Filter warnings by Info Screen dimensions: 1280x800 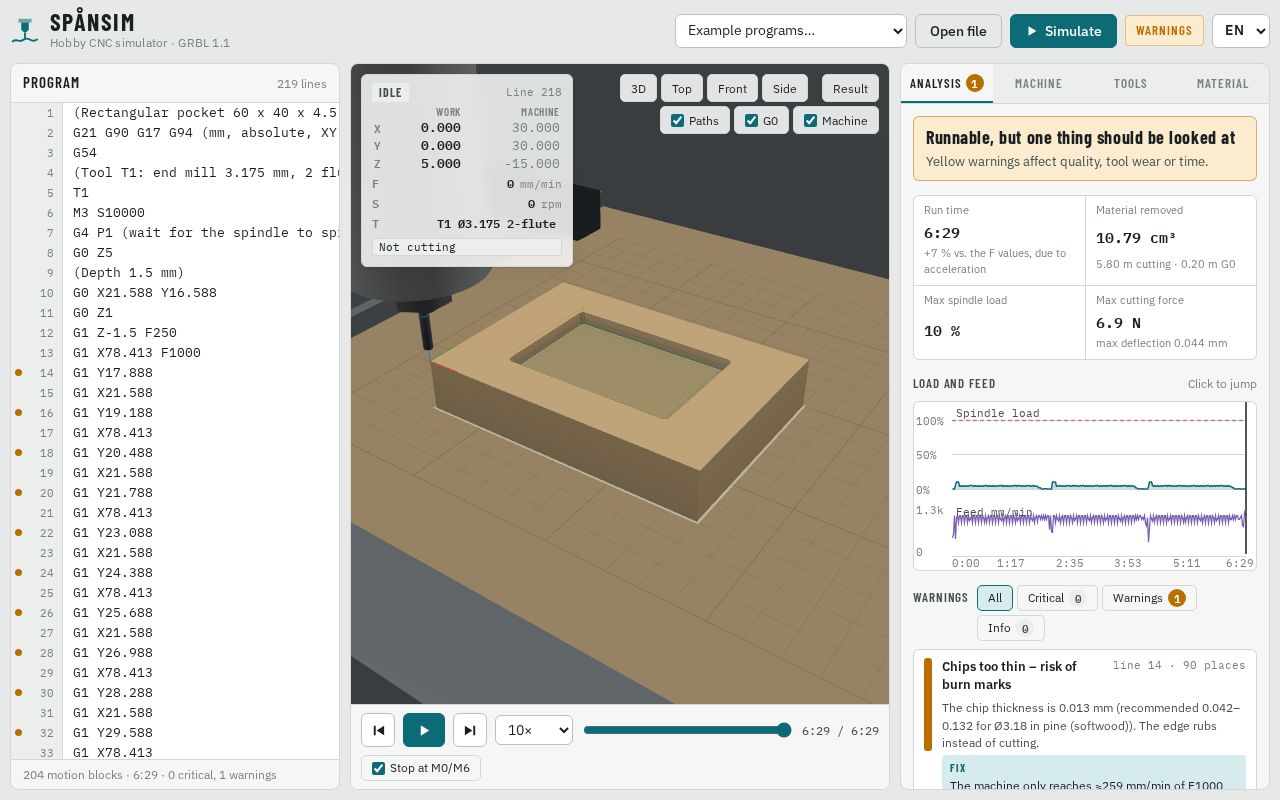[1011, 628]
